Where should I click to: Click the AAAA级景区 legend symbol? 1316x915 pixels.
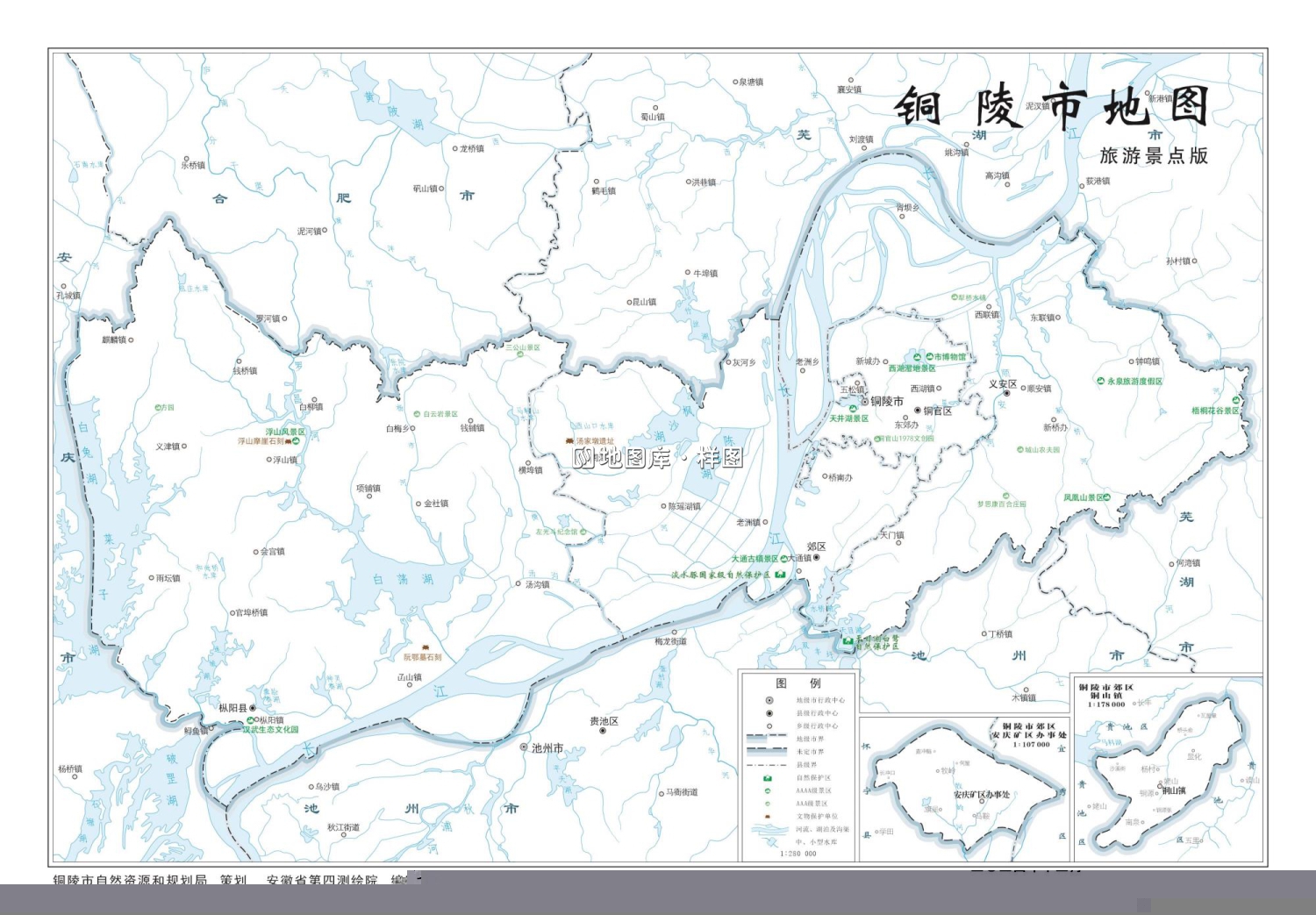[x=769, y=790]
